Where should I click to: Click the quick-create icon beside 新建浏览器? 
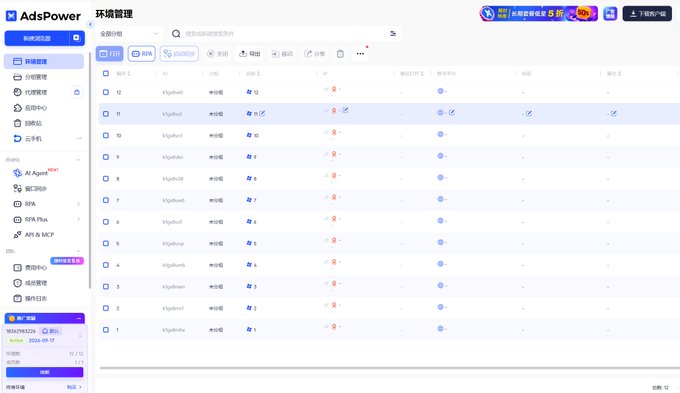click(x=76, y=38)
